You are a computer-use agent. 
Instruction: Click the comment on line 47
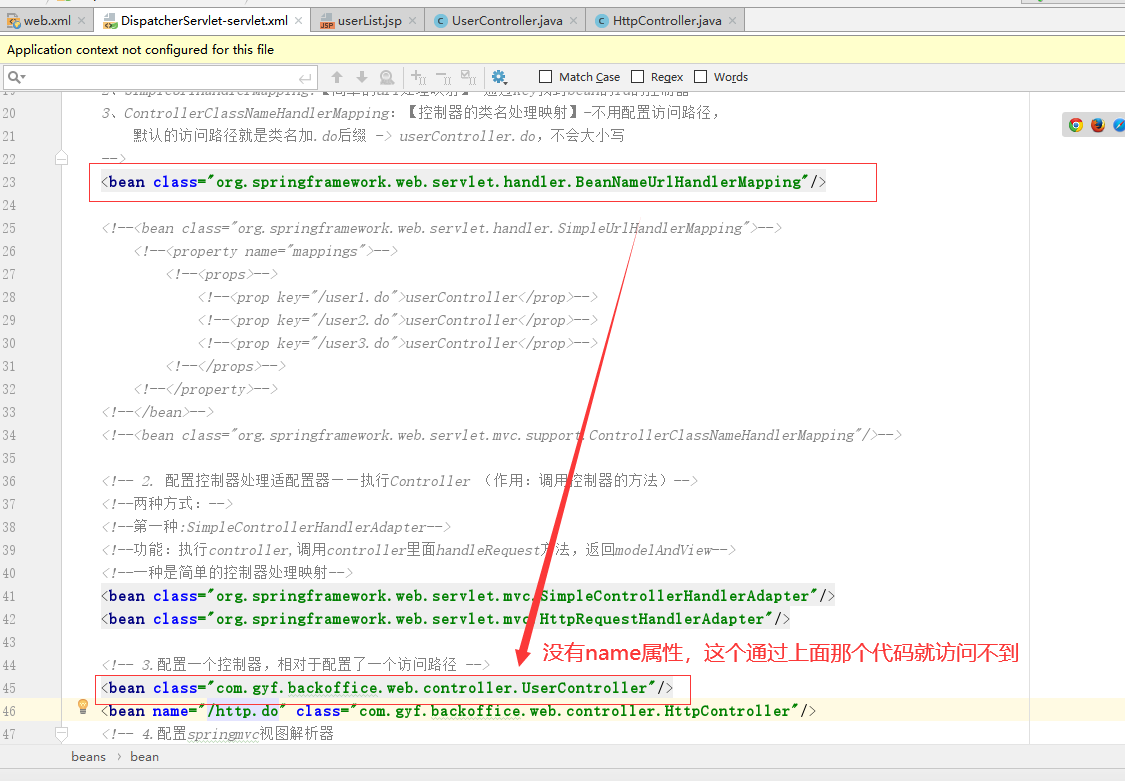(217, 734)
